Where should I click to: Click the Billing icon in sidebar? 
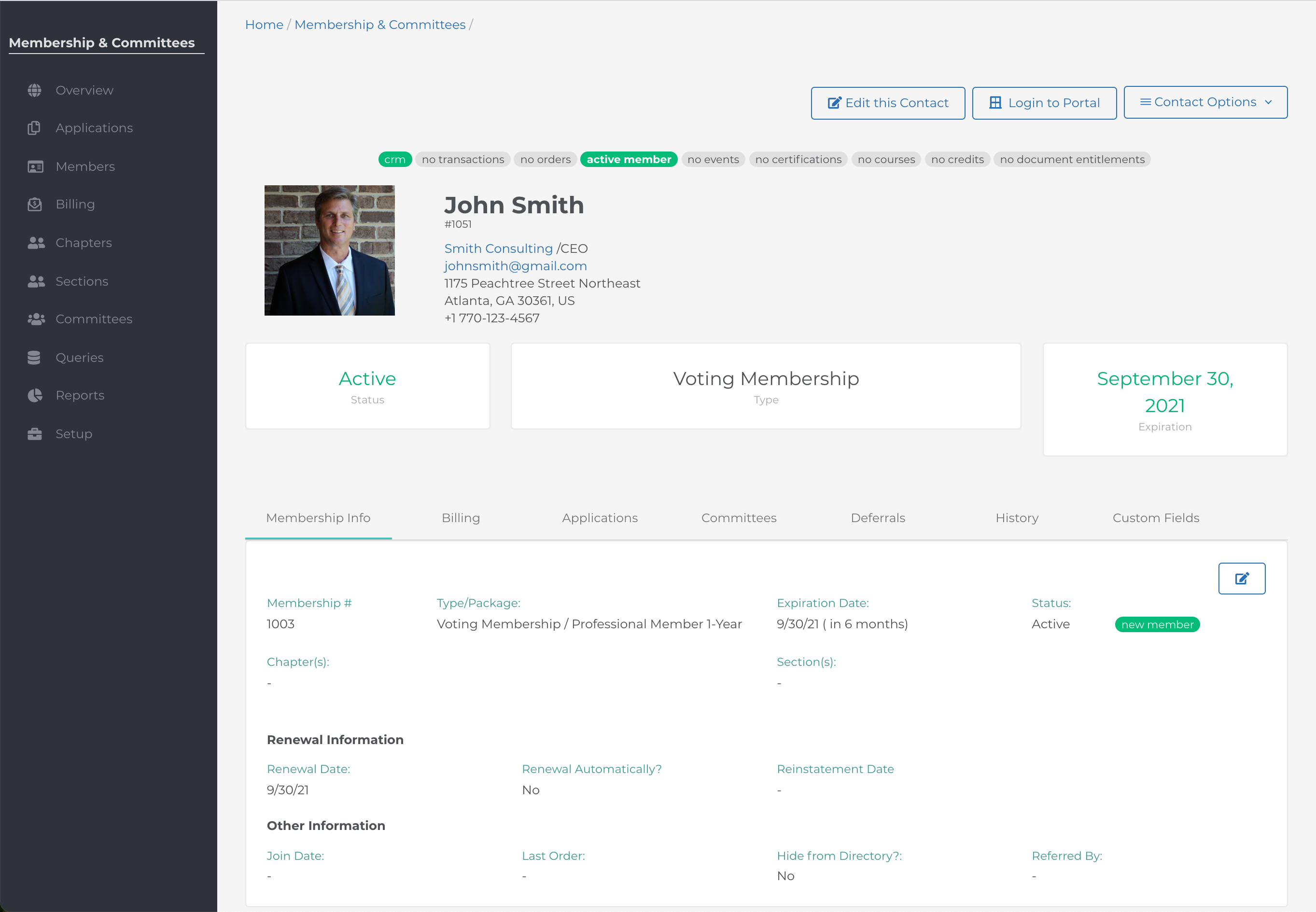(35, 204)
